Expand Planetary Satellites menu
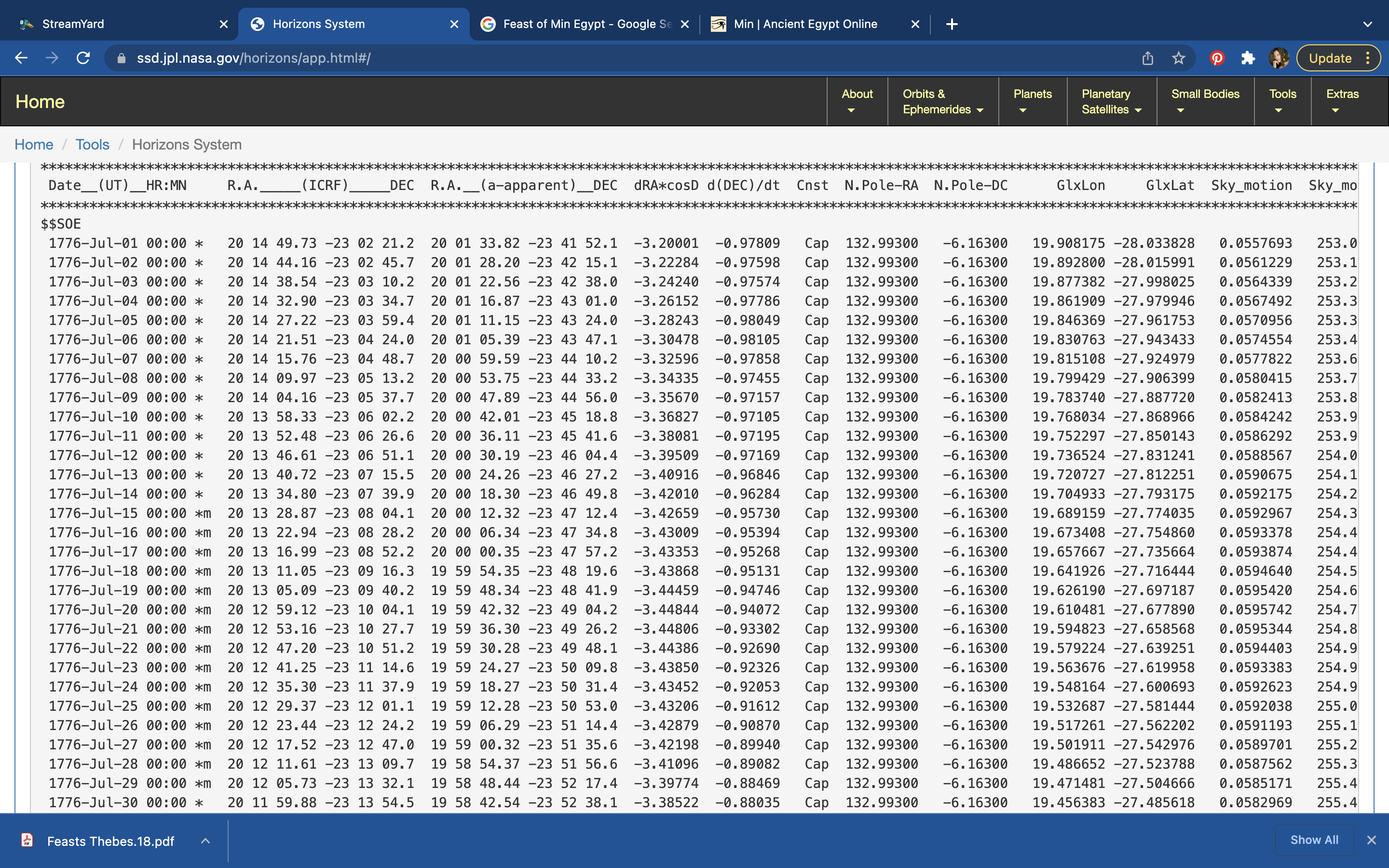This screenshot has height=868, width=1389. [x=1111, y=102]
